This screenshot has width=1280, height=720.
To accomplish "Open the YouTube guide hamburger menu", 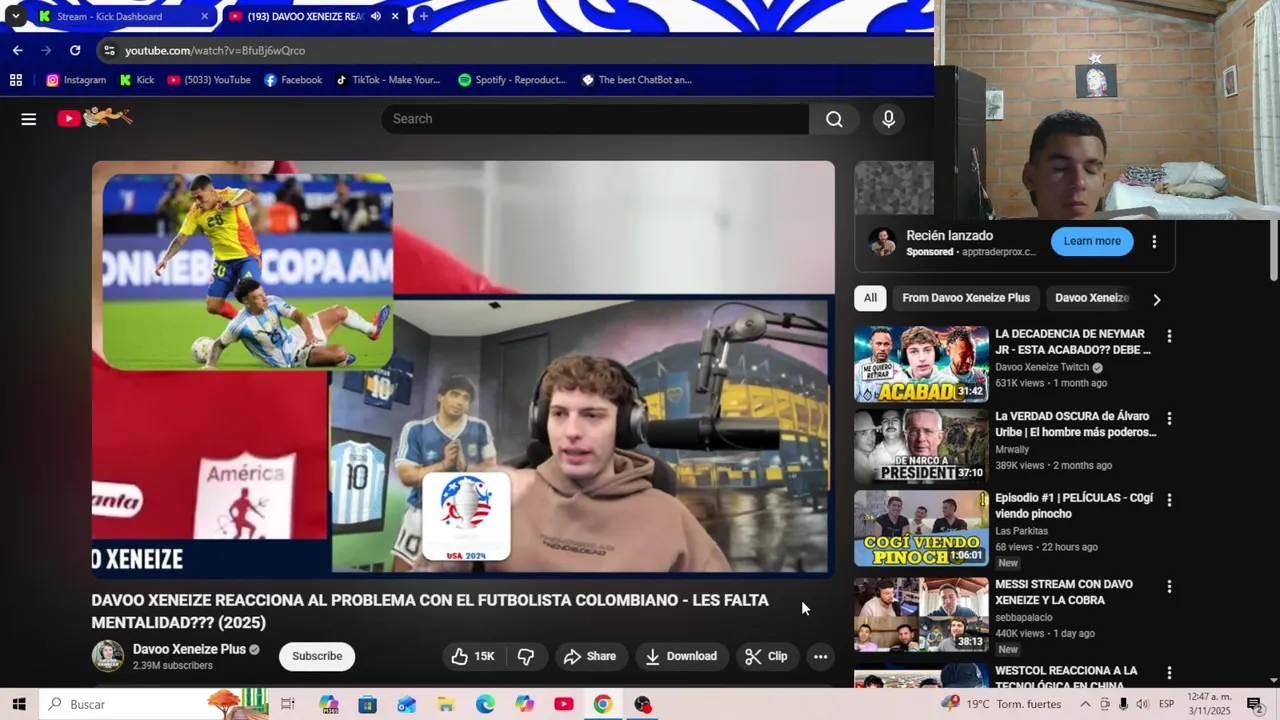I will click(x=28, y=119).
